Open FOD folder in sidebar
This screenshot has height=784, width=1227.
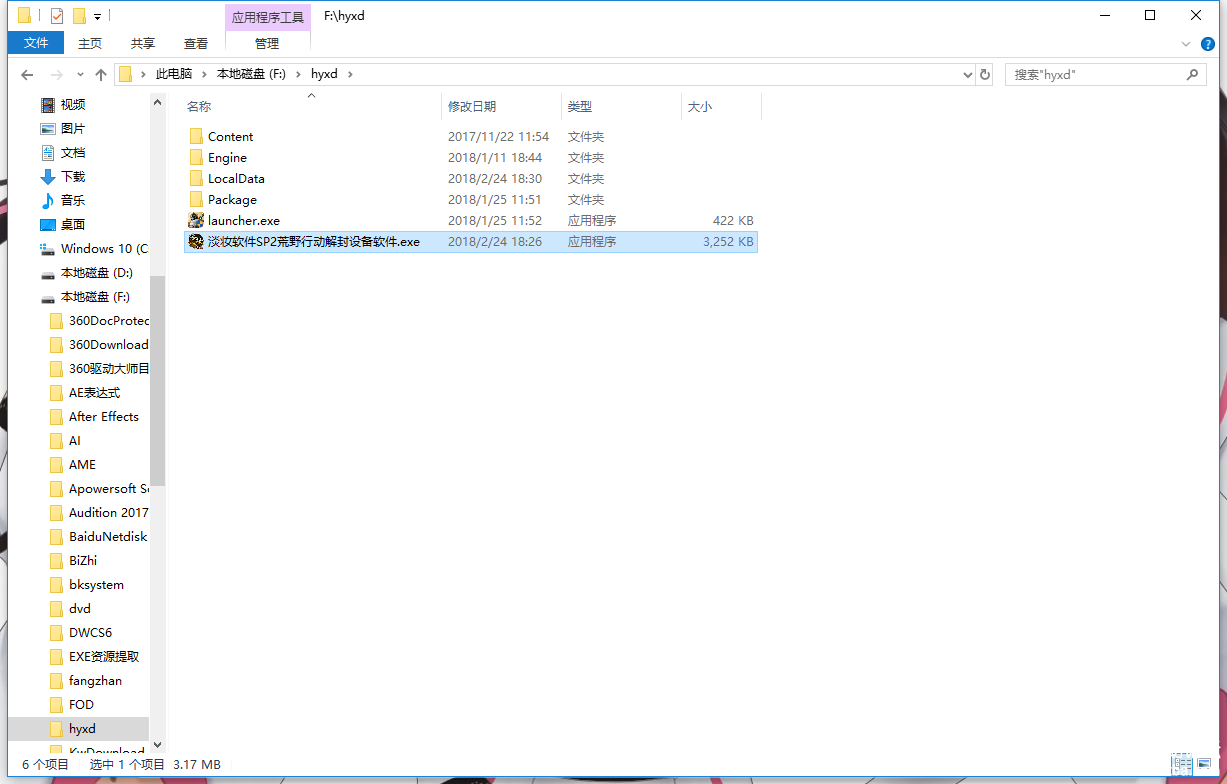pyautogui.click(x=81, y=705)
